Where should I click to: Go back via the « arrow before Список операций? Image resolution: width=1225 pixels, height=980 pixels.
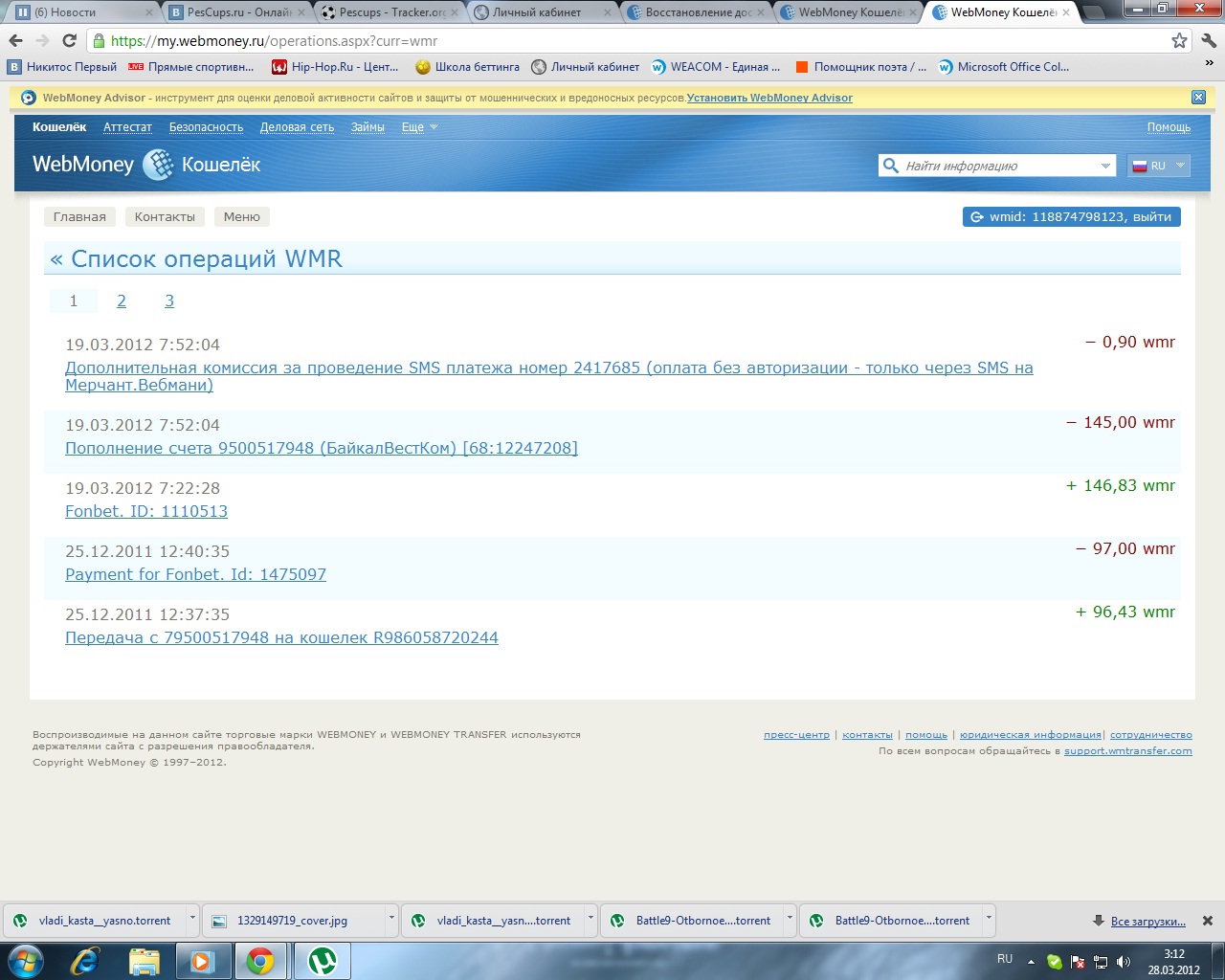(x=56, y=259)
